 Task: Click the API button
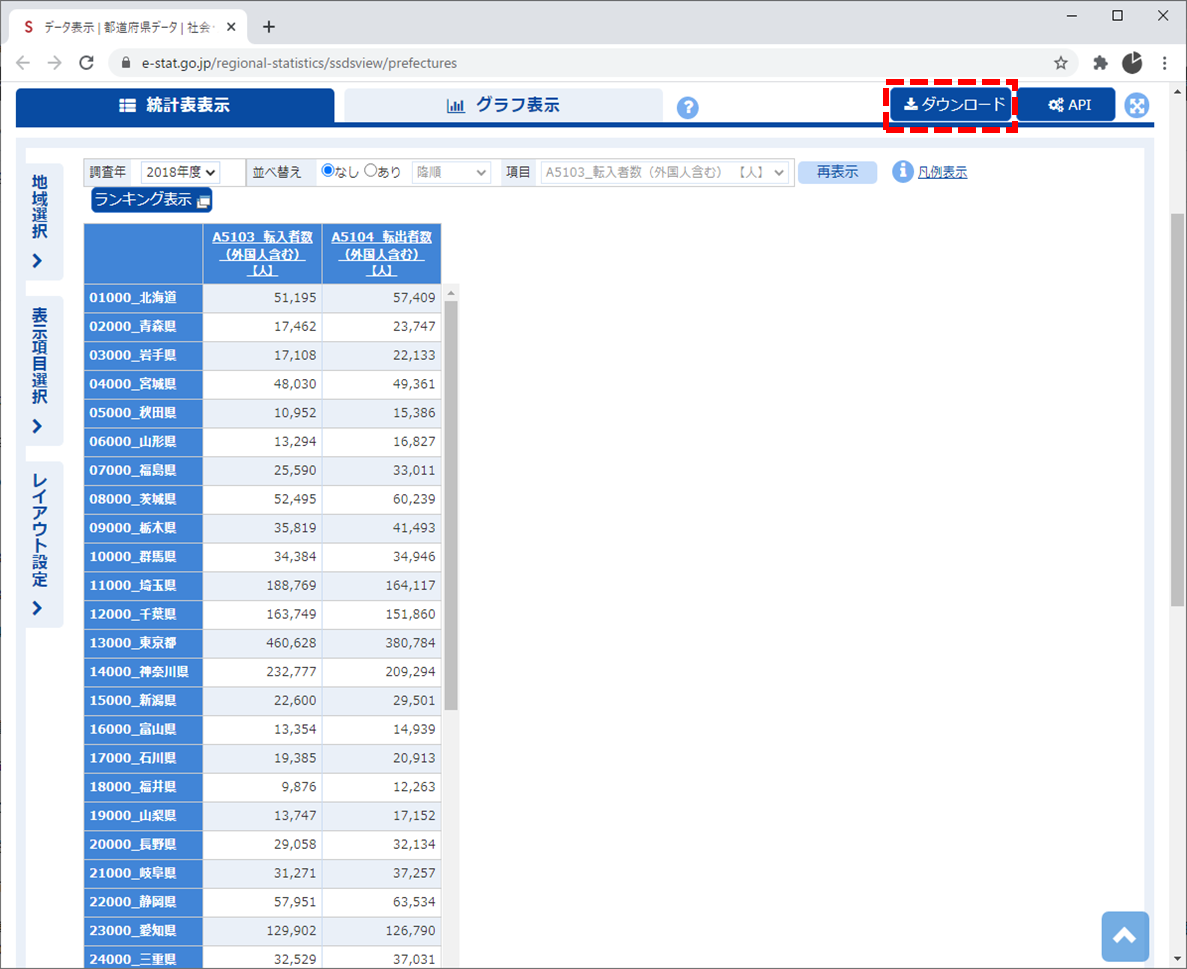[1066, 104]
